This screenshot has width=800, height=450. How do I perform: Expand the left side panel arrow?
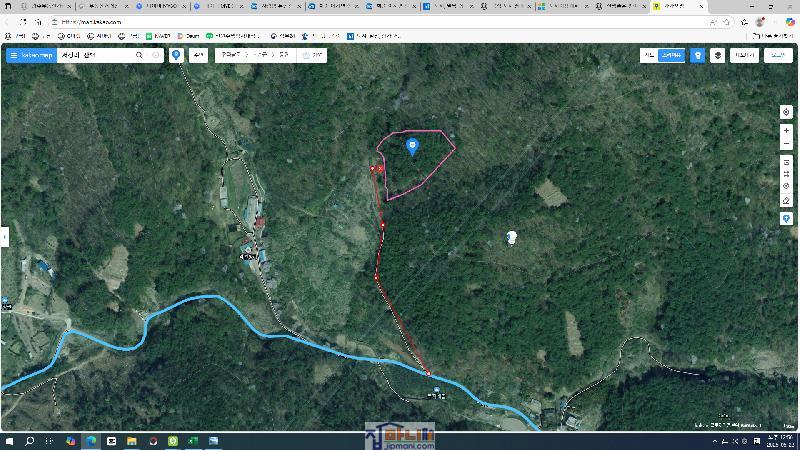(x=4, y=237)
